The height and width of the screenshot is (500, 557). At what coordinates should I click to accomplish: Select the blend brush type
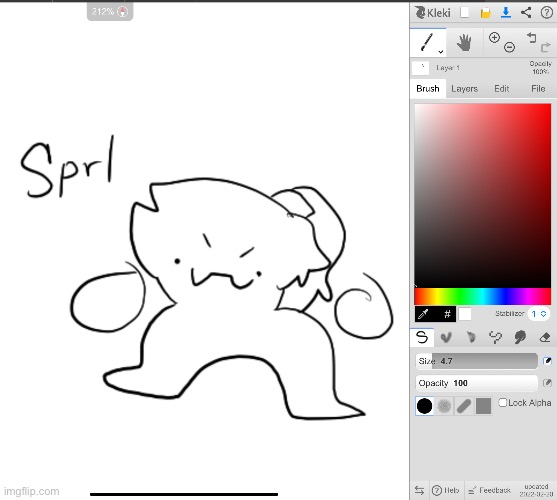445,337
